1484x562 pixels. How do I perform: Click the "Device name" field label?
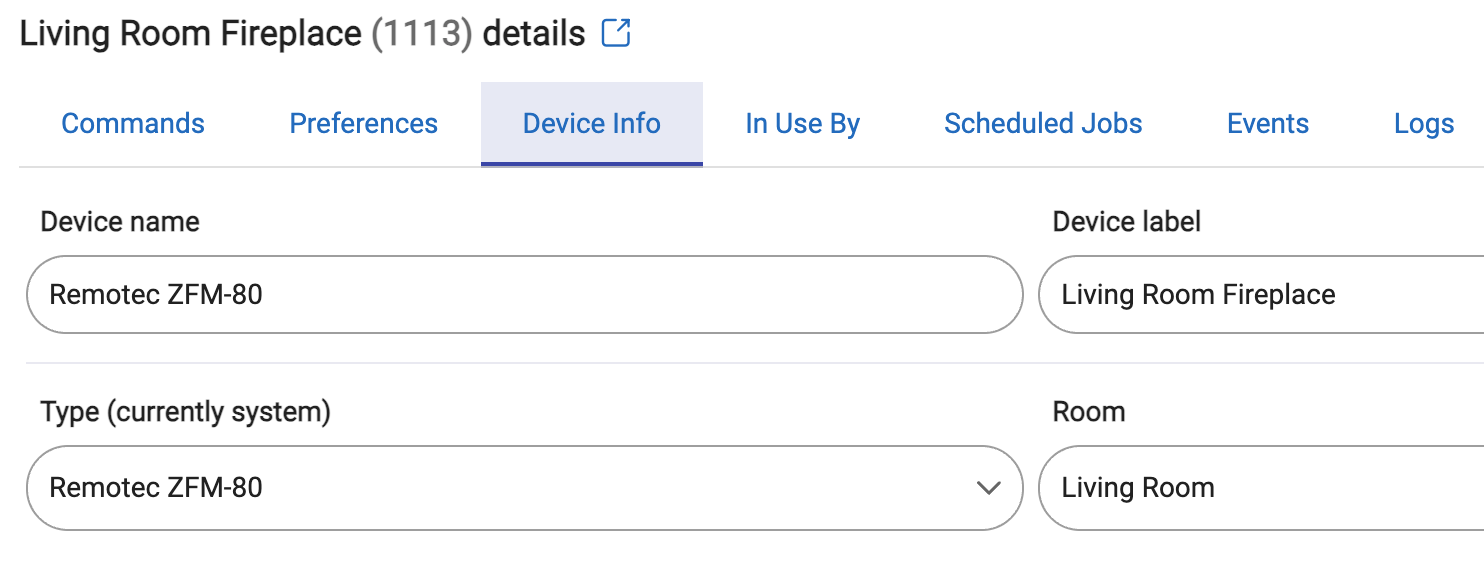(120, 221)
